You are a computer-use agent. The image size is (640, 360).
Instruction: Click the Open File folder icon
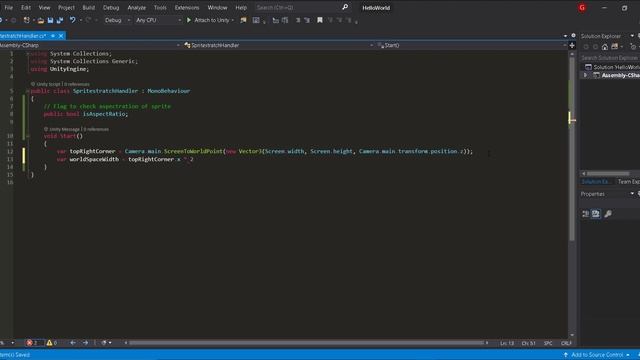(x=41, y=20)
